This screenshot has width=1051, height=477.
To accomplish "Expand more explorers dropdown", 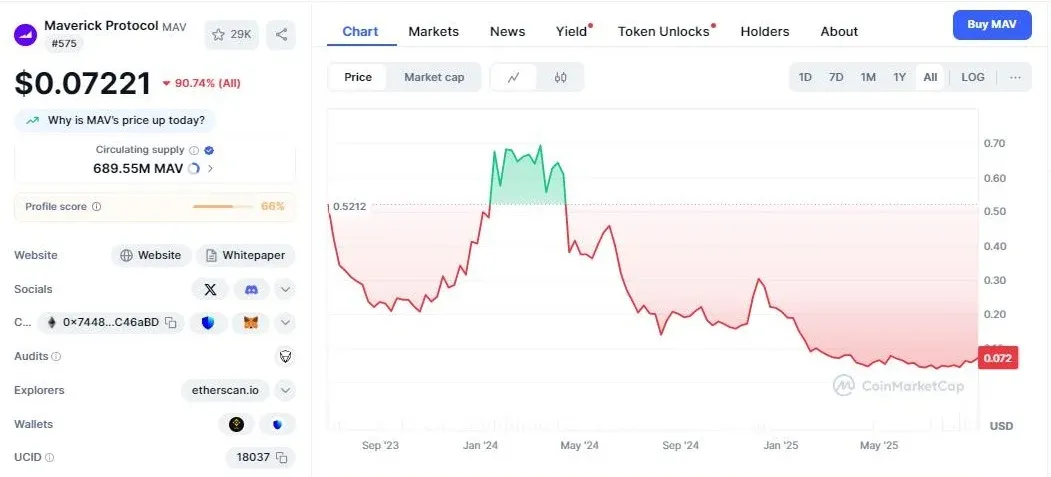I will [285, 390].
